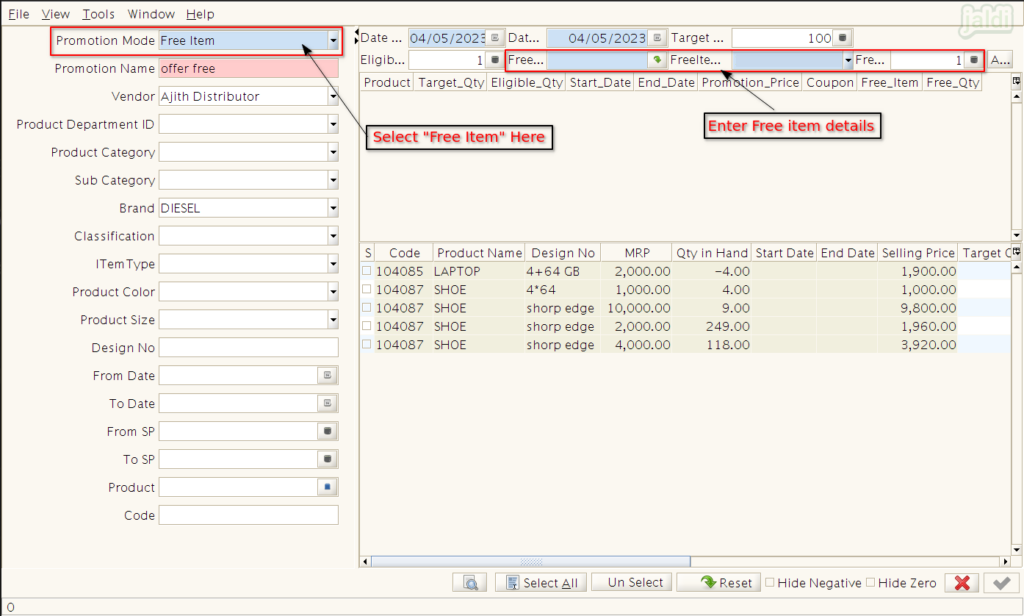Expand the FreeIte... dropdown
Image resolution: width=1024 pixels, height=616 pixels.
tap(848, 60)
